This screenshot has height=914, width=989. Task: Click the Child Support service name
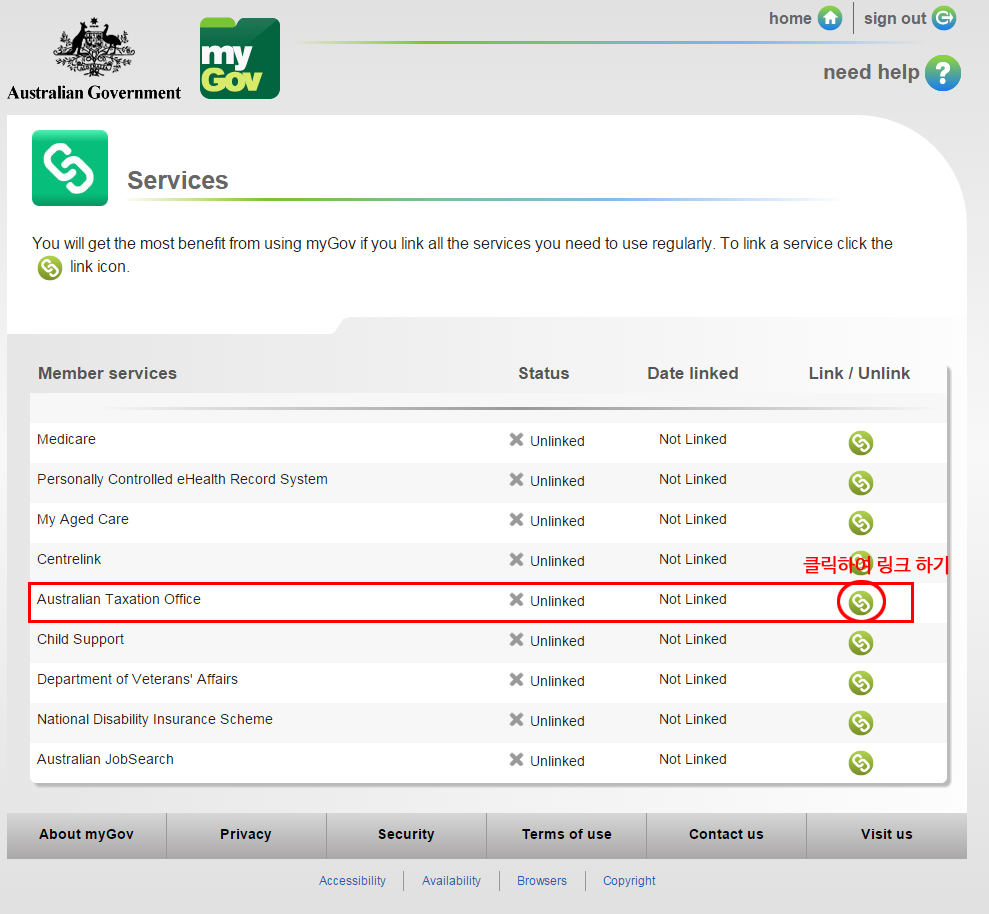click(80, 639)
